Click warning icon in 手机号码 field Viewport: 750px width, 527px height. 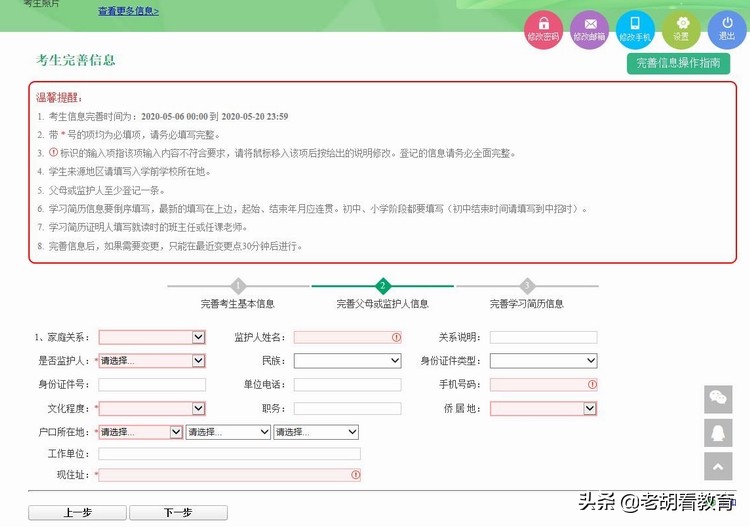(x=592, y=384)
